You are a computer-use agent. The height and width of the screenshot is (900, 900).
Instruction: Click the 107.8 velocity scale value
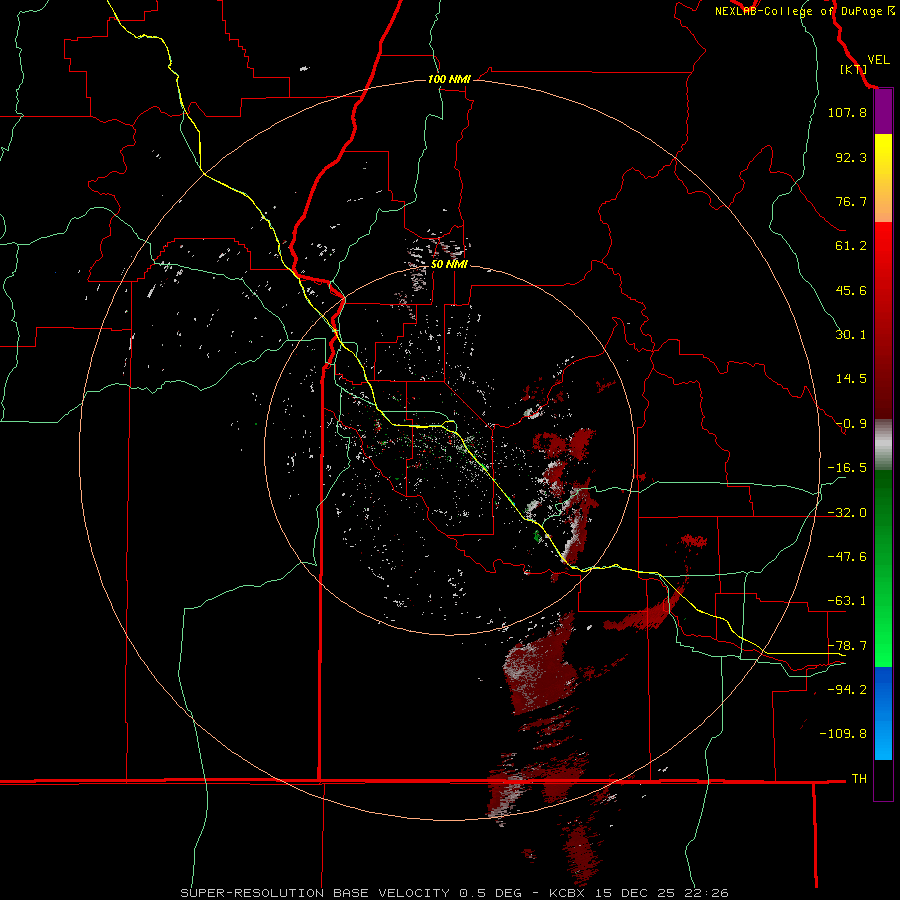pyautogui.click(x=847, y=112)
